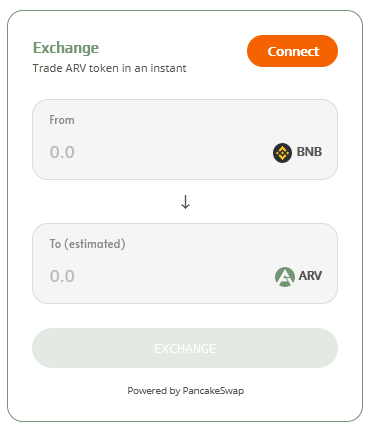Select the ARV token label

click(310, 276)
